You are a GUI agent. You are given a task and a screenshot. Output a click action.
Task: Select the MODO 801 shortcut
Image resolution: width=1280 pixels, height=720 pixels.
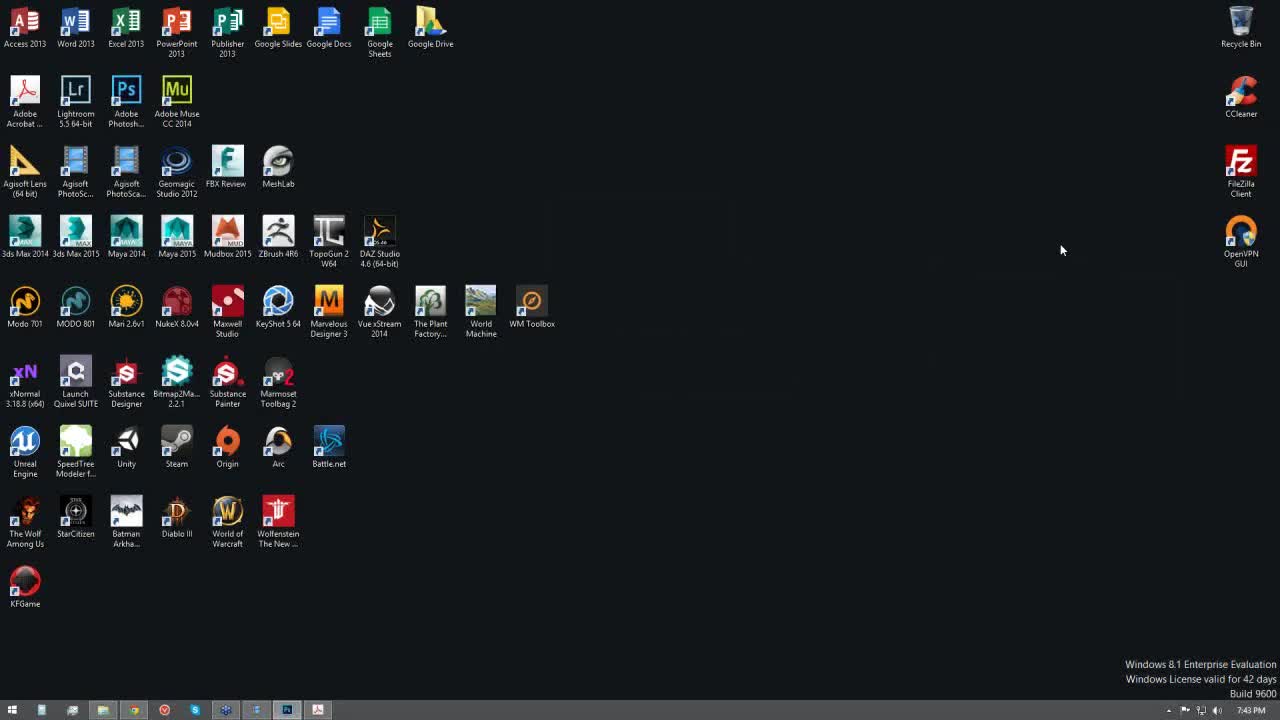pos(76,308)
